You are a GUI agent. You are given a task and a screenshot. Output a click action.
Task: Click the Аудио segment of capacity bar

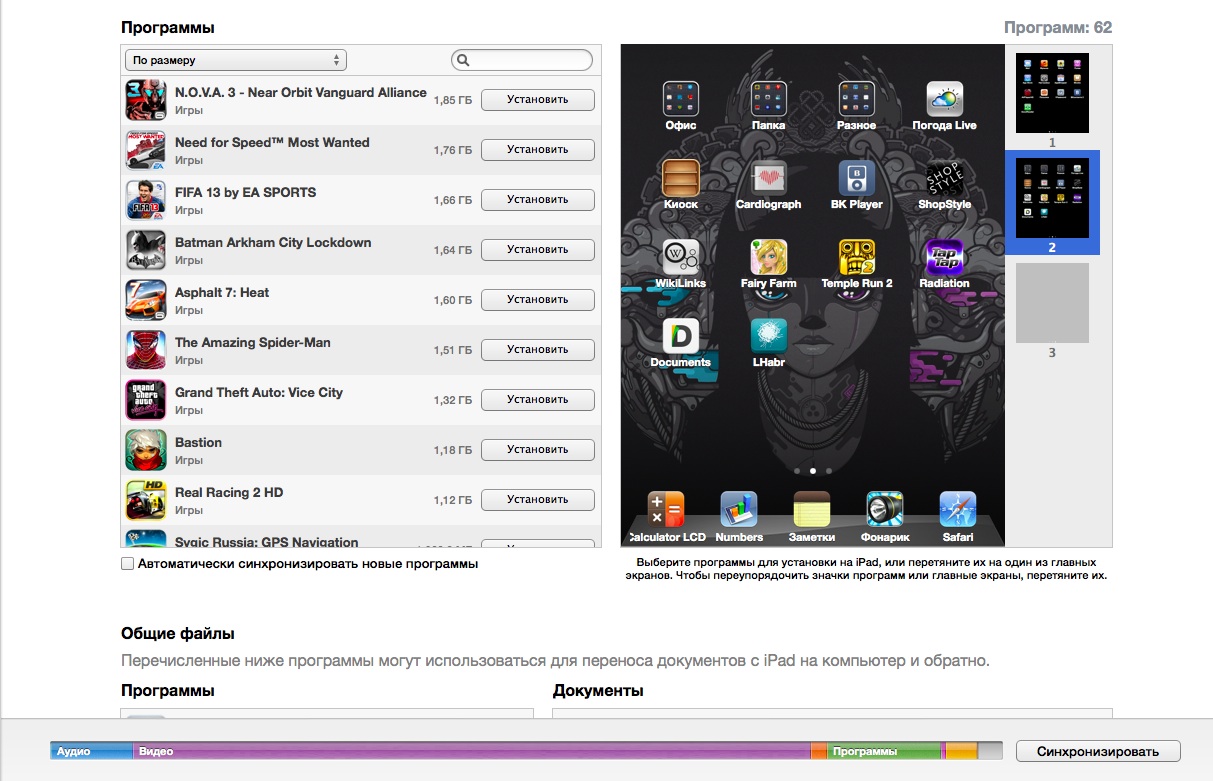coord(92,751)
